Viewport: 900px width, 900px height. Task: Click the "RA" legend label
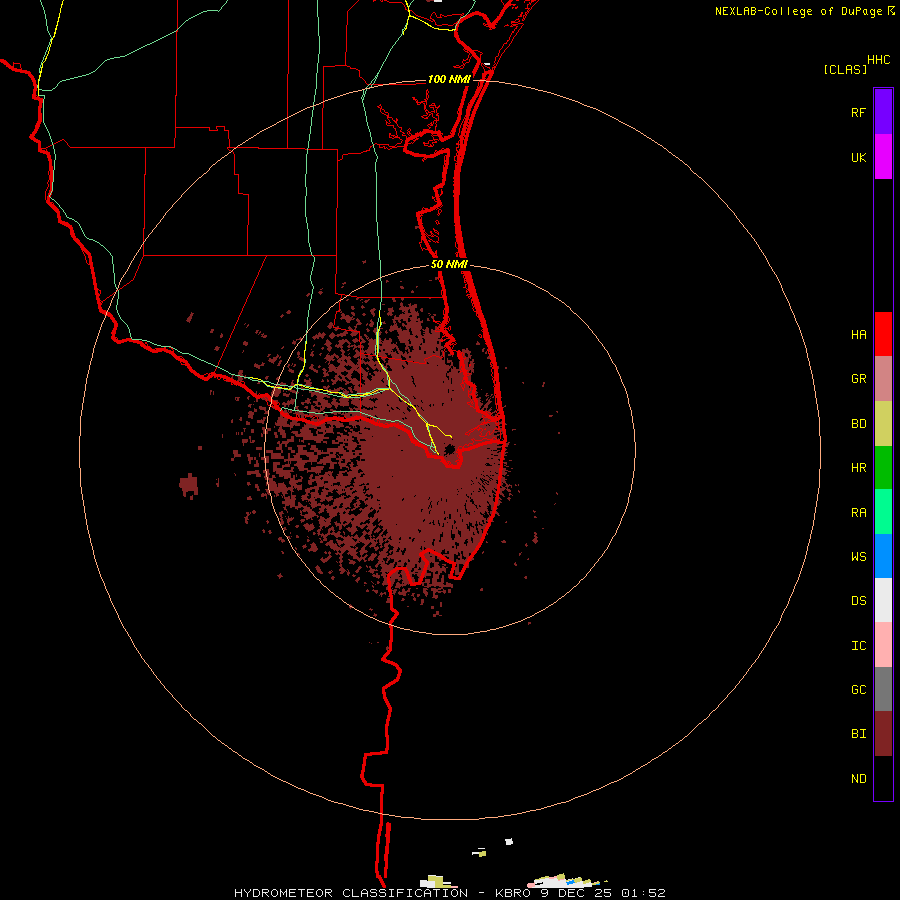pyautogui.click(x=858, y=513)
